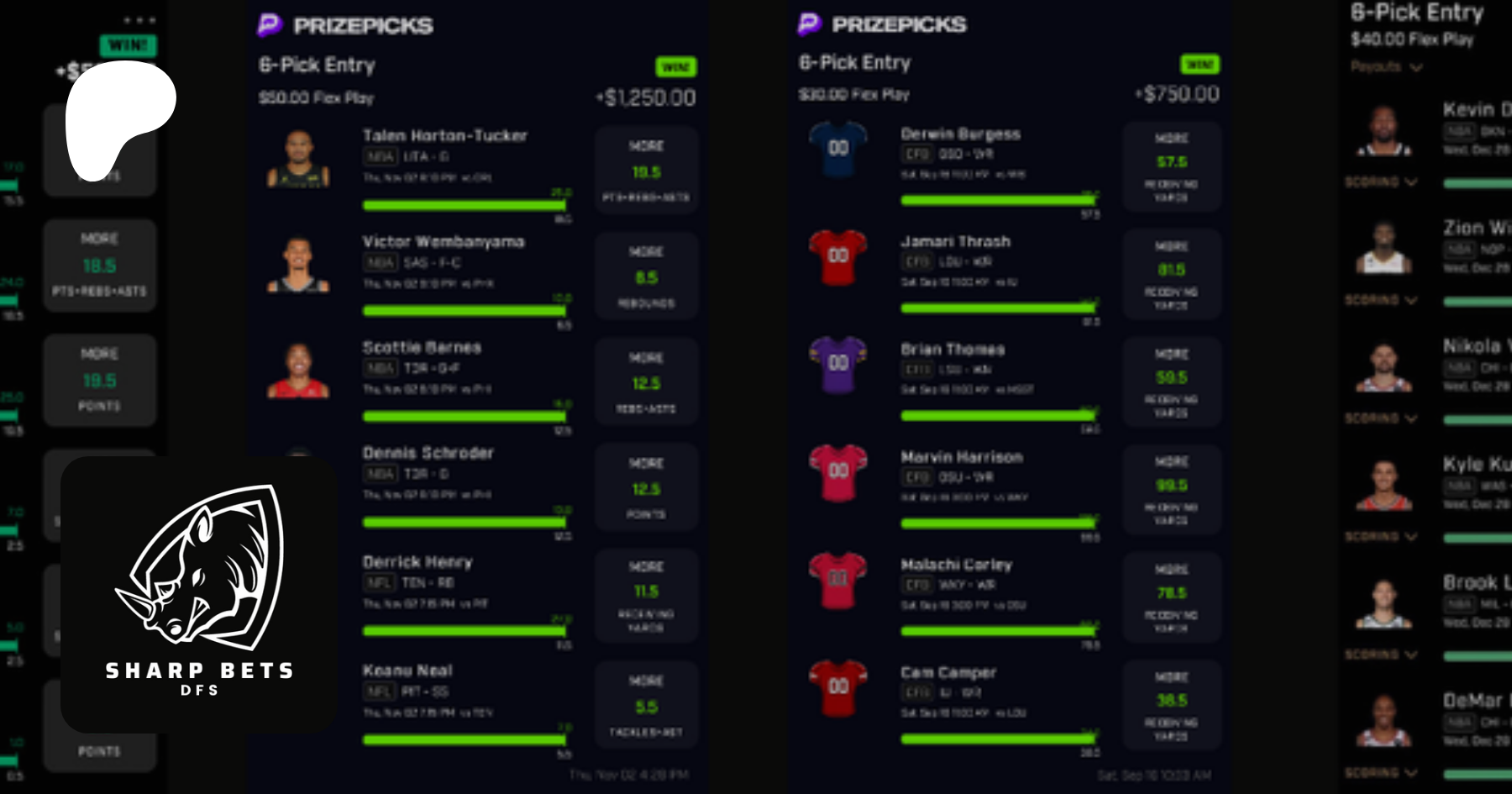This screenshot has height=794, width=1512.
Task: Select Brian Thomas' purple jersey icon
Action: pyautogui.click(x=837, y=363)
